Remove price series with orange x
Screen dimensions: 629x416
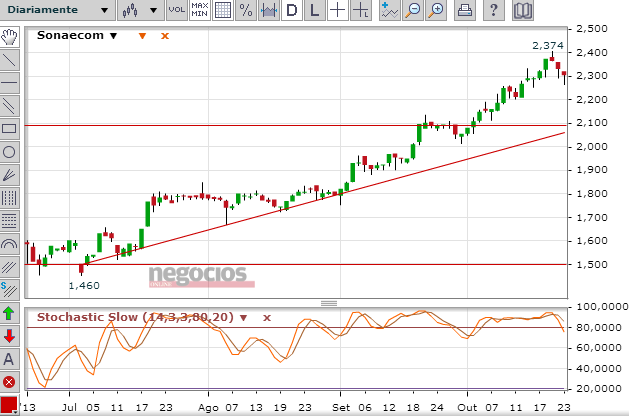165,36
